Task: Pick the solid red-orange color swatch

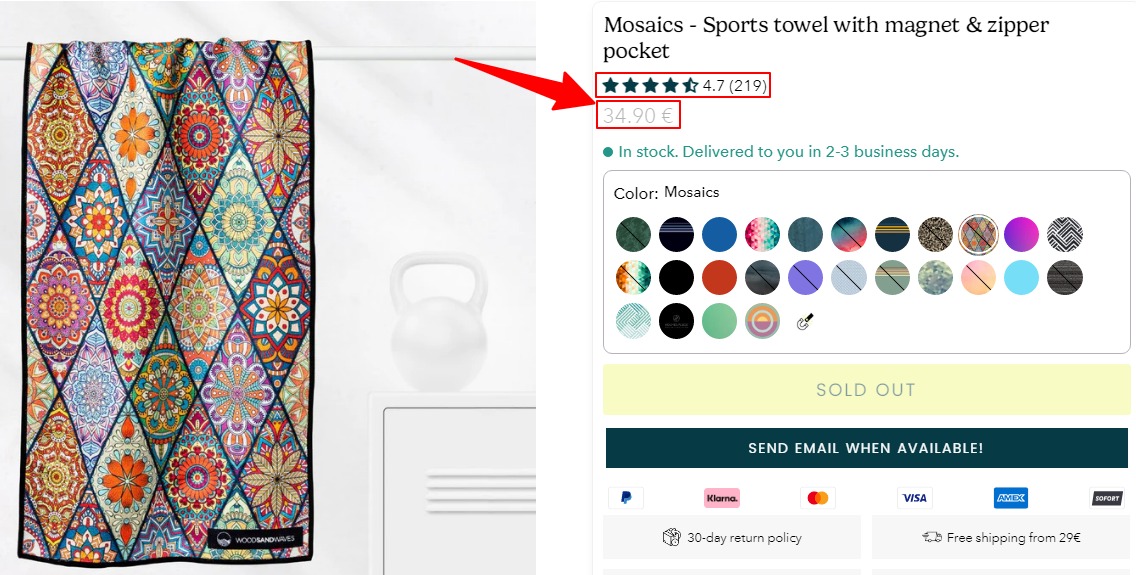Action: click(719, 277)
